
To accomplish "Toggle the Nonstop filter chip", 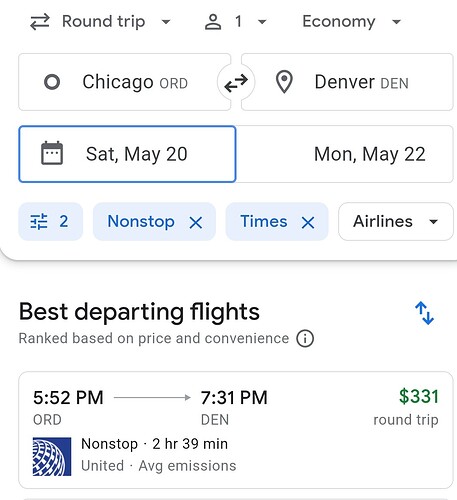I will click(141, 221).
